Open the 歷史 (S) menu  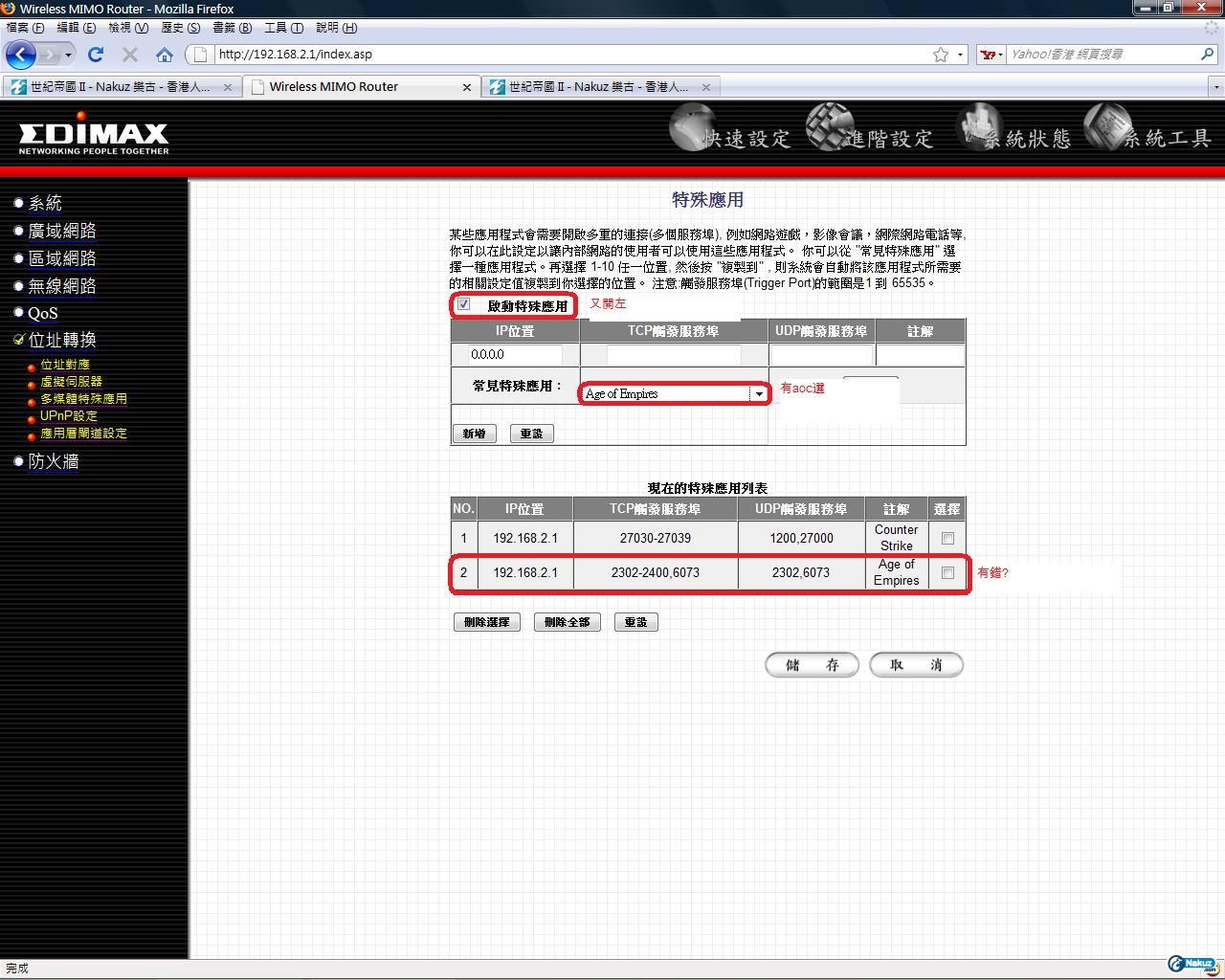pos(181,28)
